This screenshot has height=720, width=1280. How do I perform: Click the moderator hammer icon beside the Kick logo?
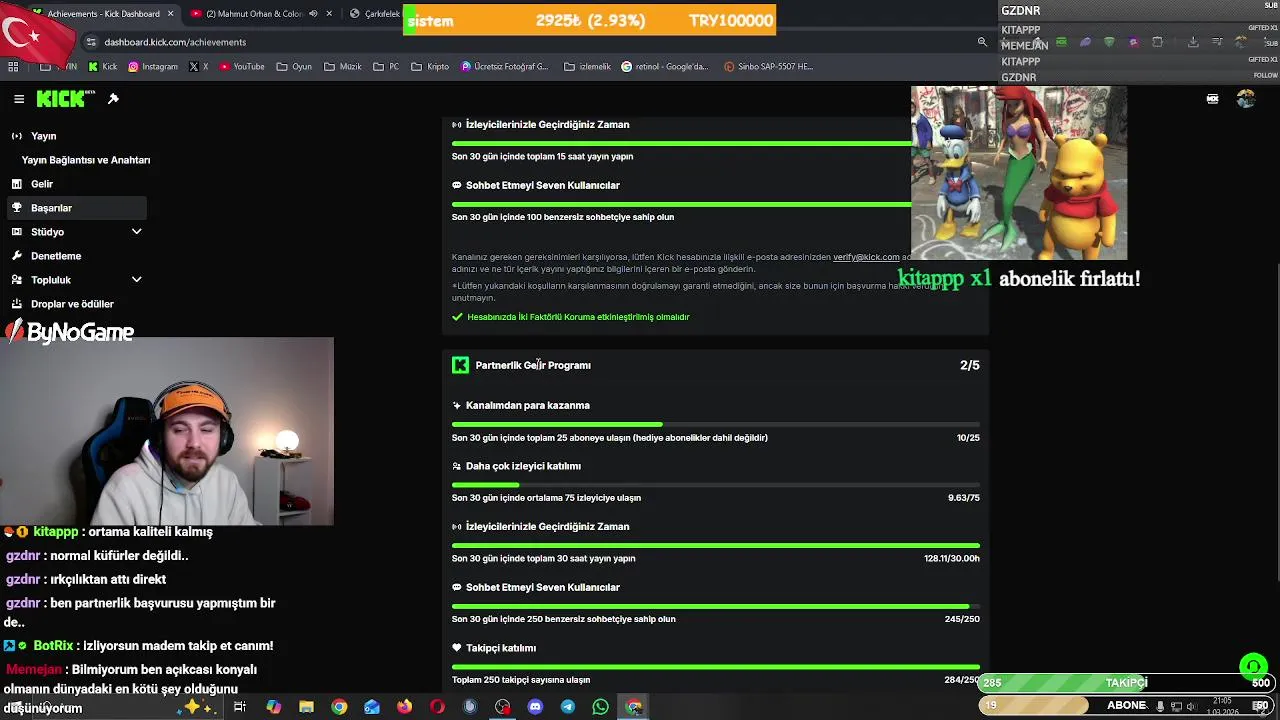[x=113, y=99]
